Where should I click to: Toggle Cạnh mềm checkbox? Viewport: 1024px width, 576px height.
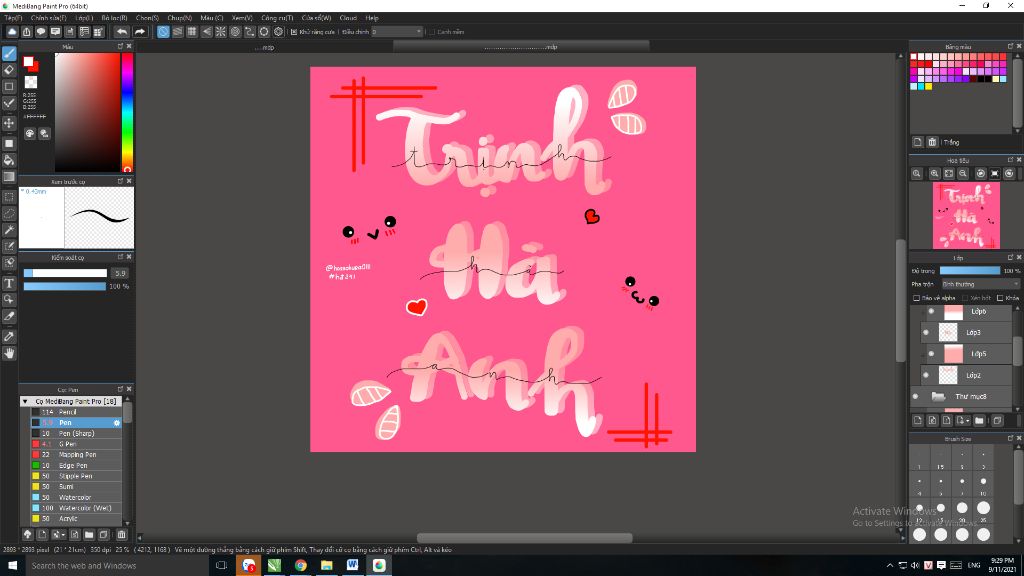click(432, 31)
